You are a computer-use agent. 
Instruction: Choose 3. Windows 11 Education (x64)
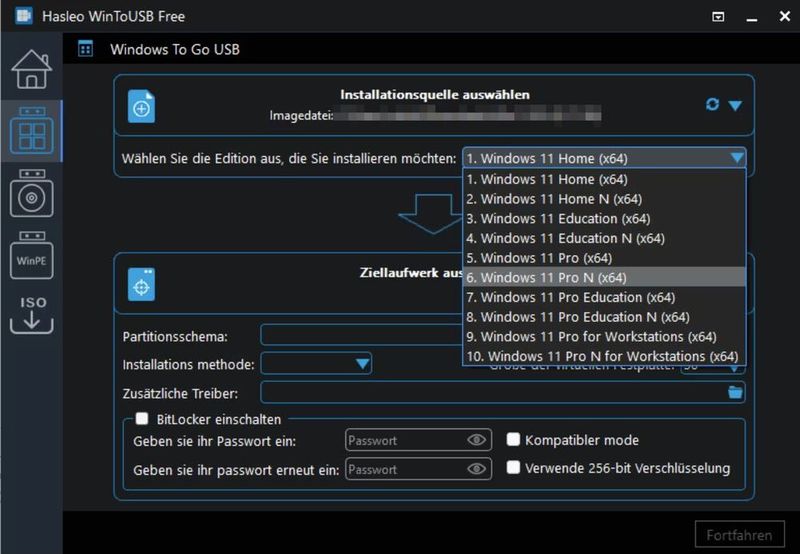604,219
